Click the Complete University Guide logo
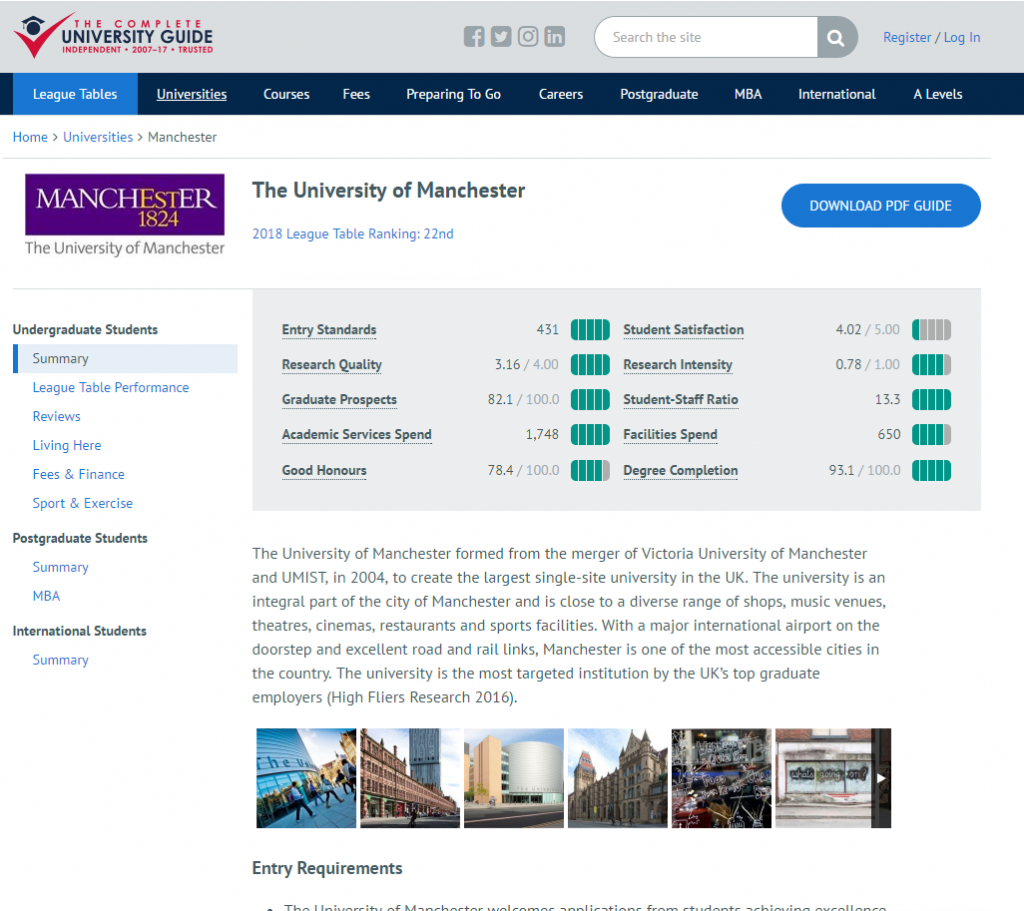The image size is (1024, 911). click(114, 36)
